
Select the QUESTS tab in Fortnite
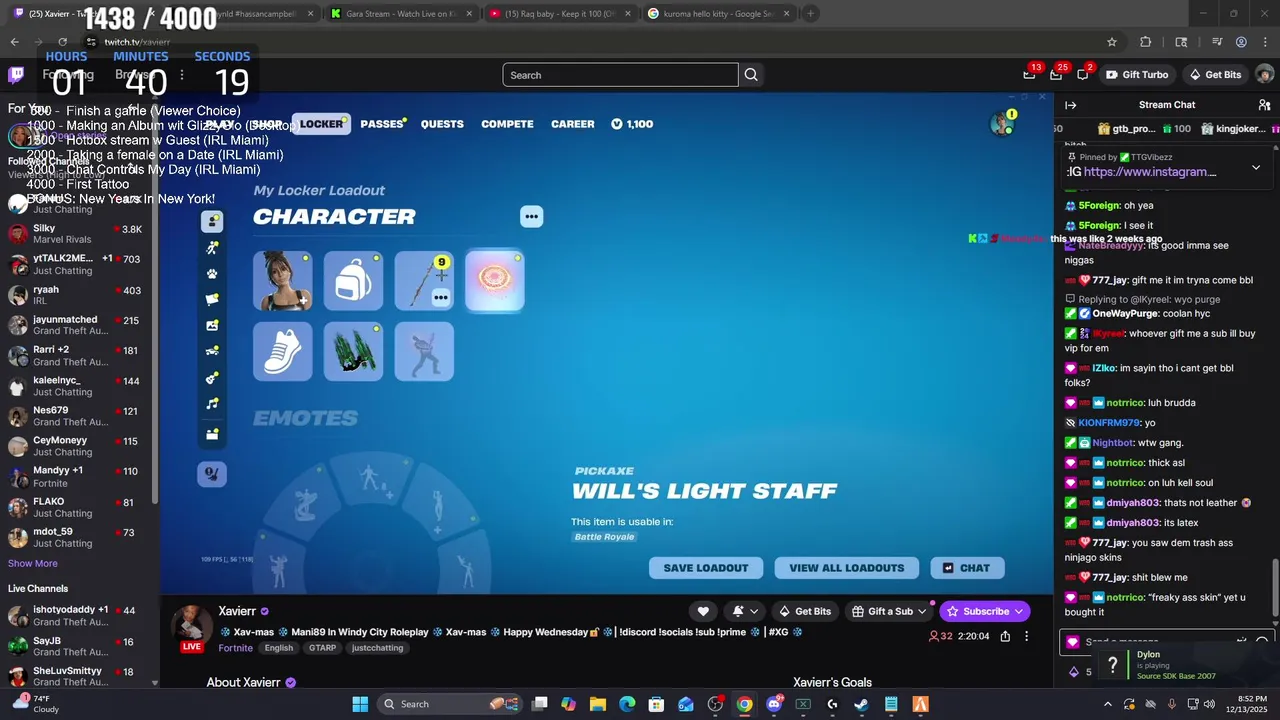442,124
